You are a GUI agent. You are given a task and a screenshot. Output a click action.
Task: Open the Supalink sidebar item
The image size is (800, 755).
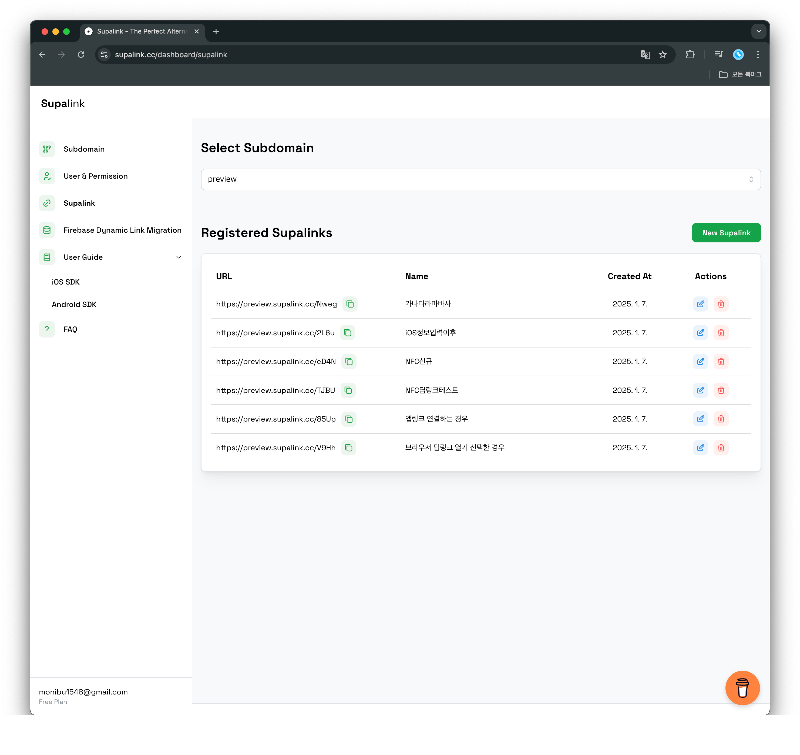79,203
